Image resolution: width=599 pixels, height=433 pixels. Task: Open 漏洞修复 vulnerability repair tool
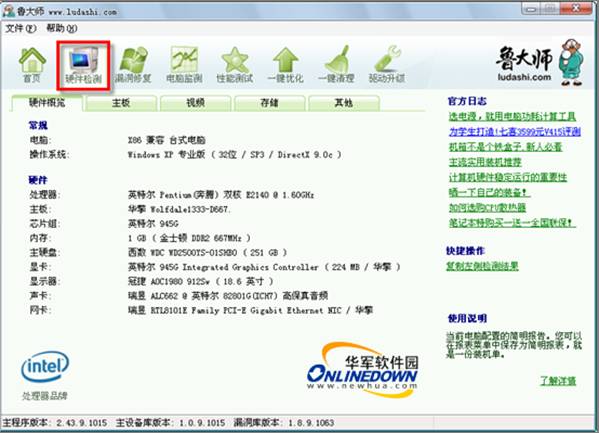click(x=133, y=65)
